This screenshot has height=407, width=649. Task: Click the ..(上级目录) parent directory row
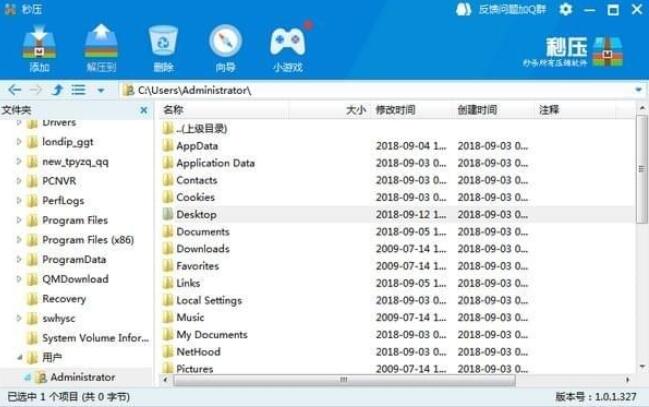[x=397, y=128]
